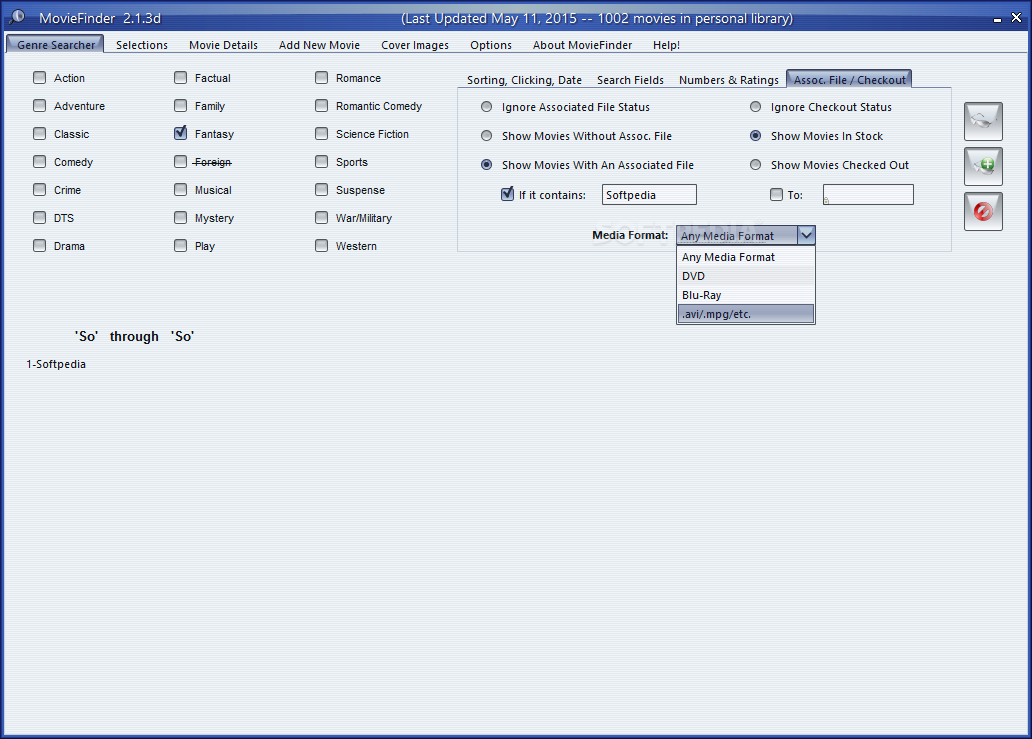Screen dimensions: 1032x739
Task: Choose Blu-Ray in Media Format list
Action: [x=746, y=295]
